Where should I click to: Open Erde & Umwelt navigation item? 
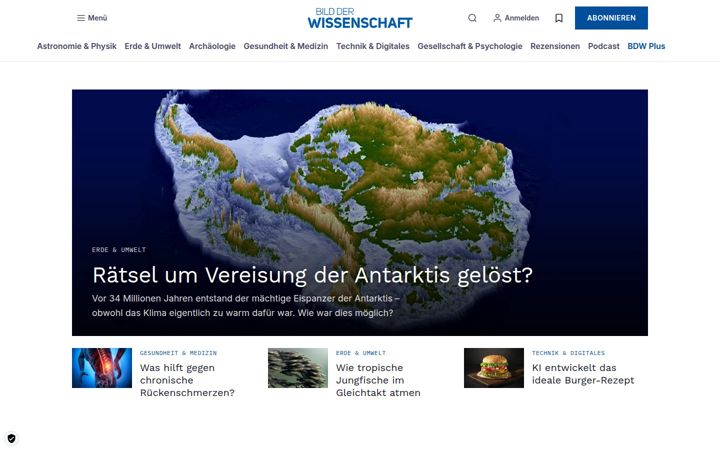[x=152, y=46]
